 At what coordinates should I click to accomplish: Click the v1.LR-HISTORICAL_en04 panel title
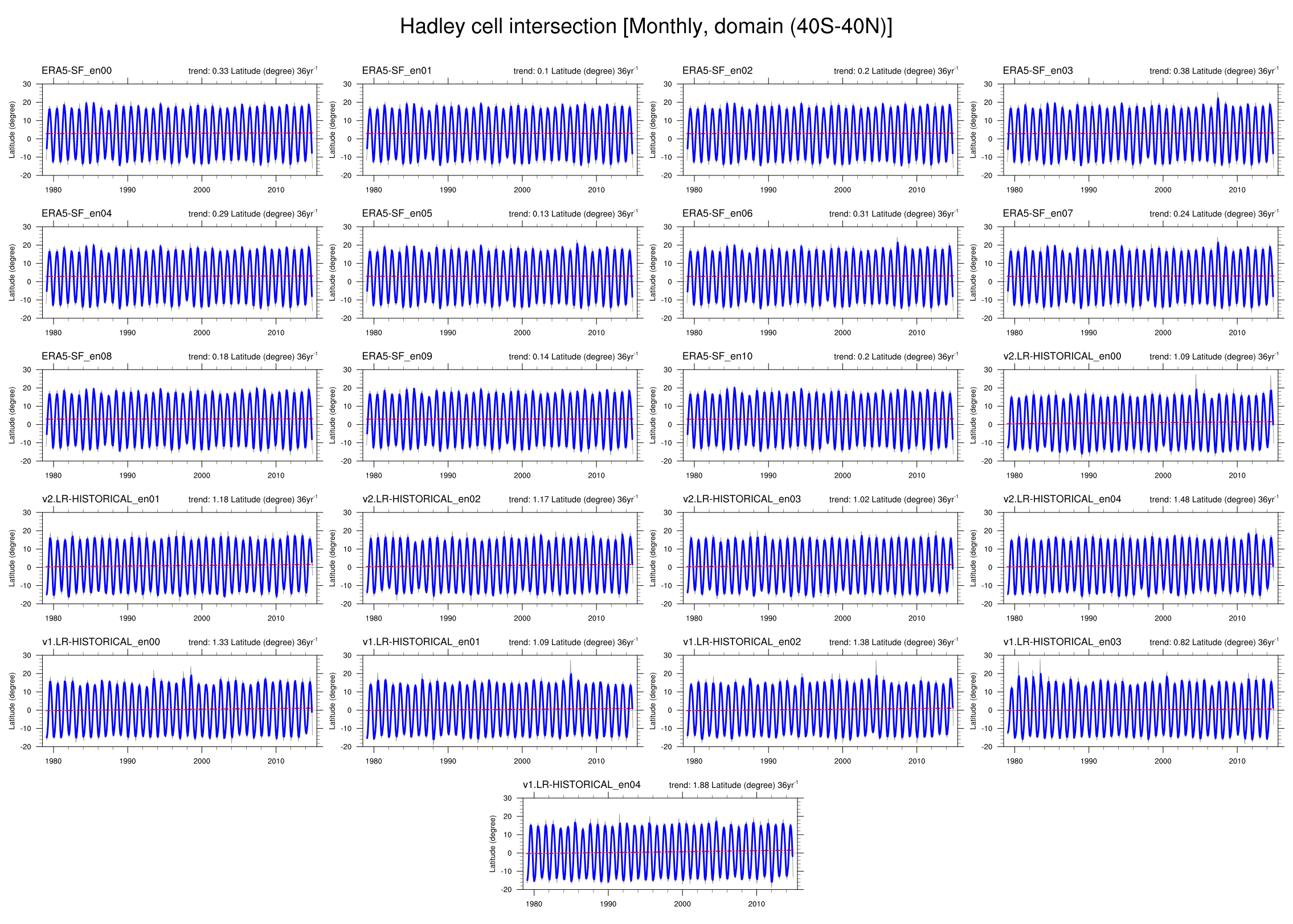[582, 785]
